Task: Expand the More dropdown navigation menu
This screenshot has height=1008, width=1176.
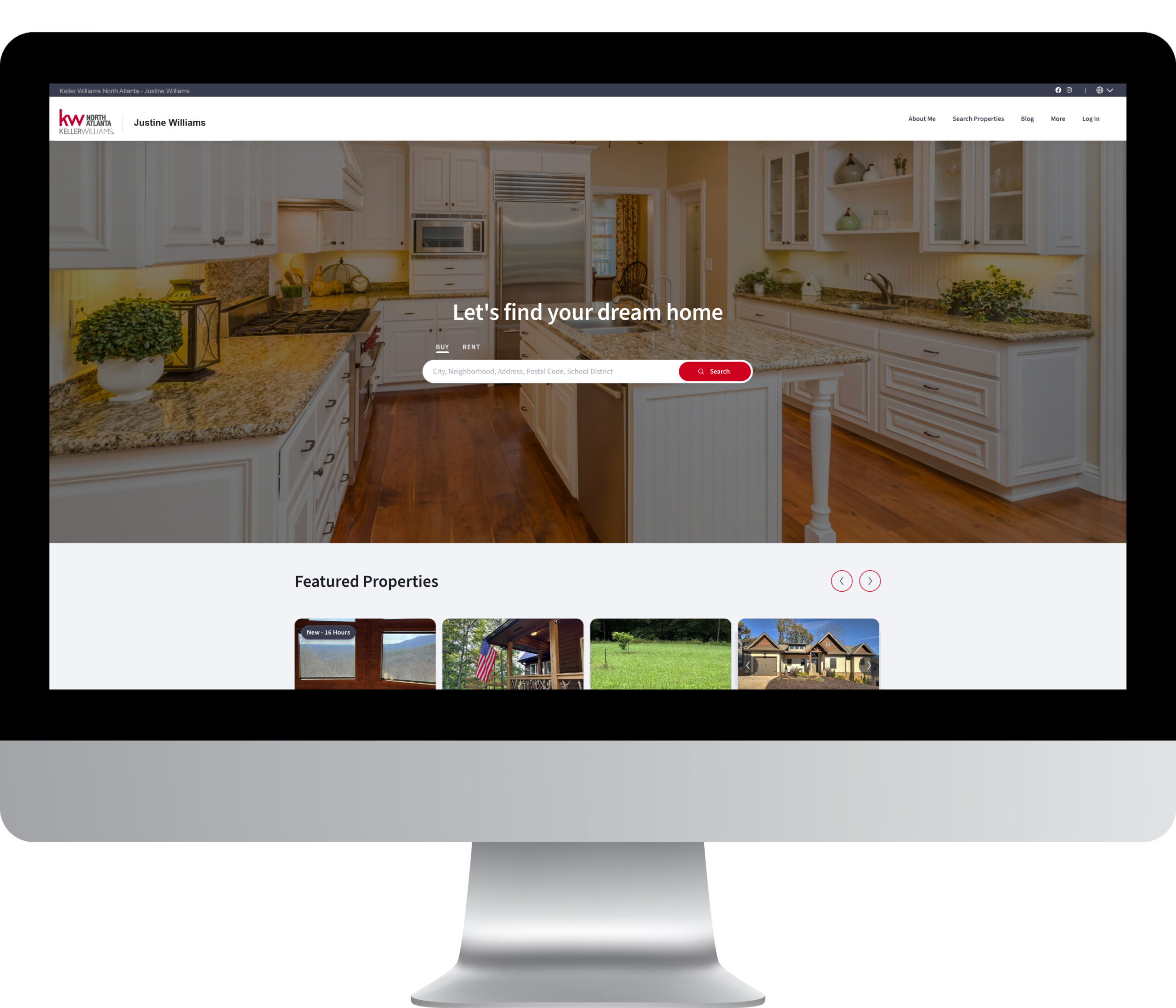Action: (x=1057, y=118)
